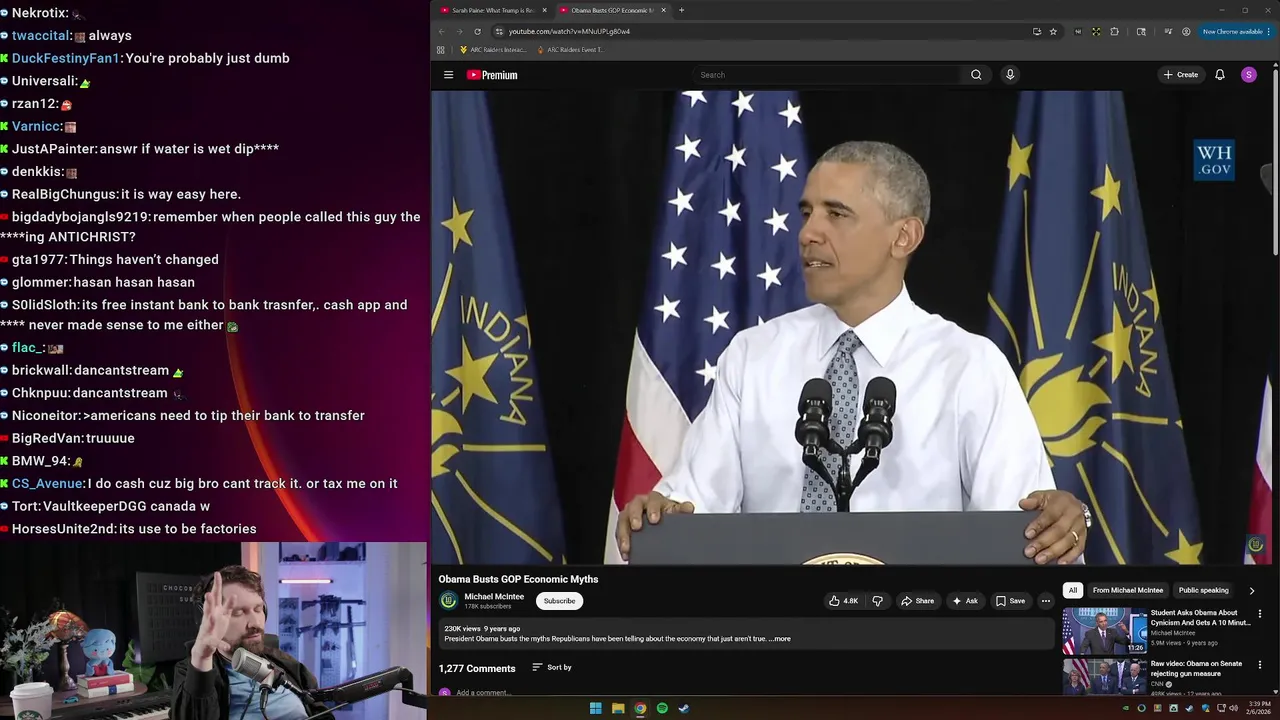Close the Sarah Paine tab
1280x720 pixels.
point(544,10)
